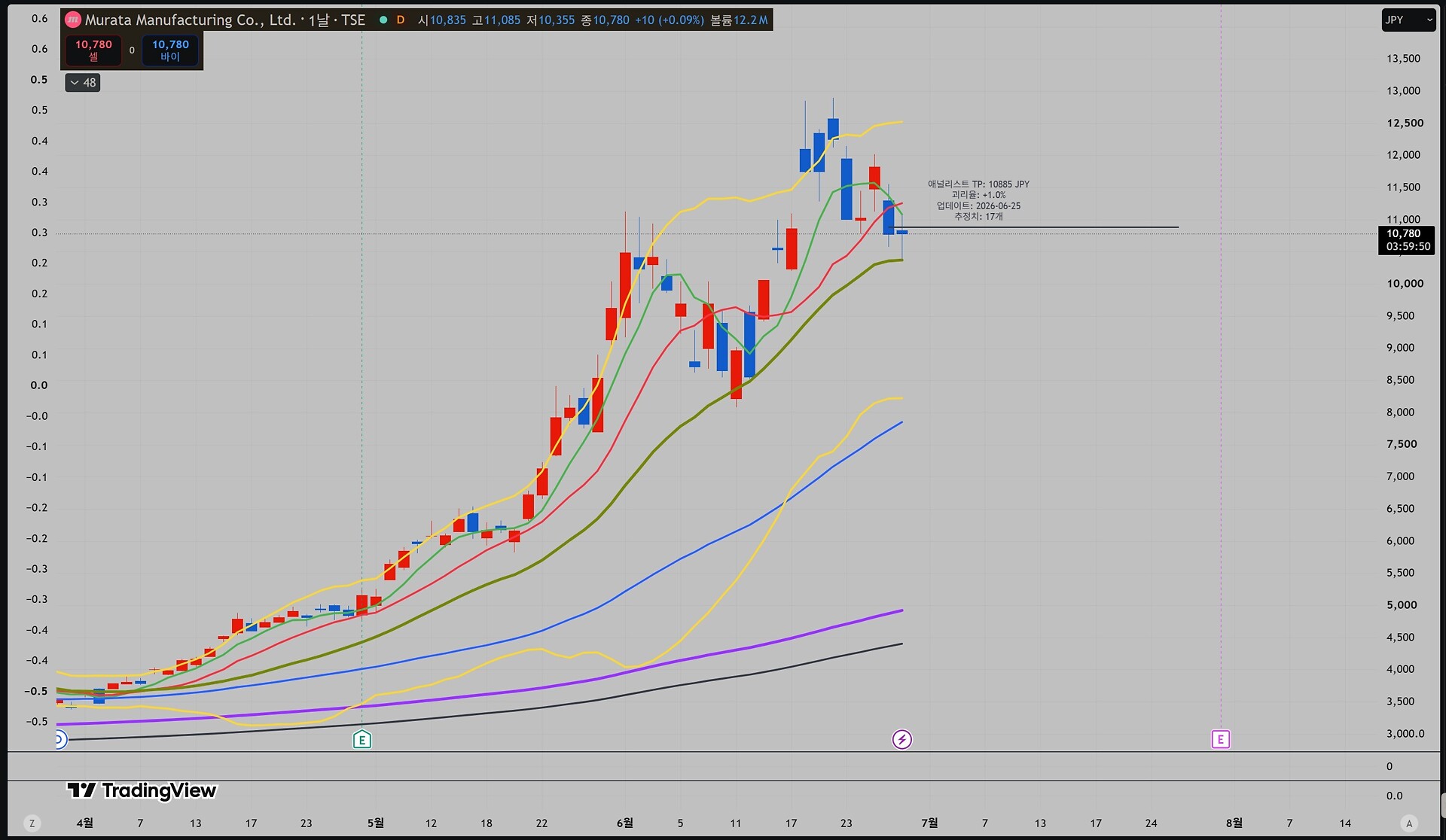Click the Murata Manufacturing logo icon

coord(73,20)
